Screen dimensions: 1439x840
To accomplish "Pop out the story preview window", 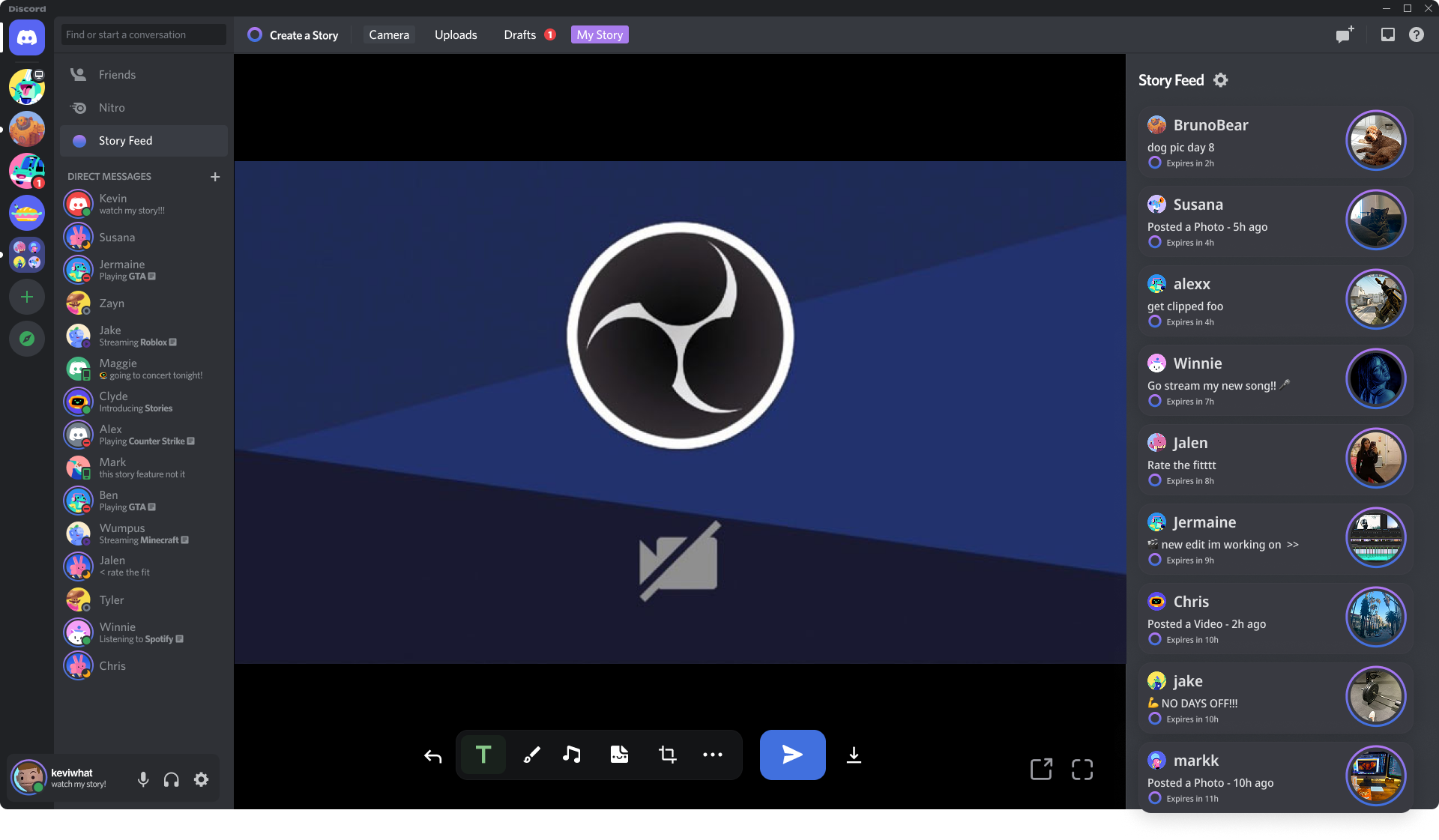I will pos(1041,769).
